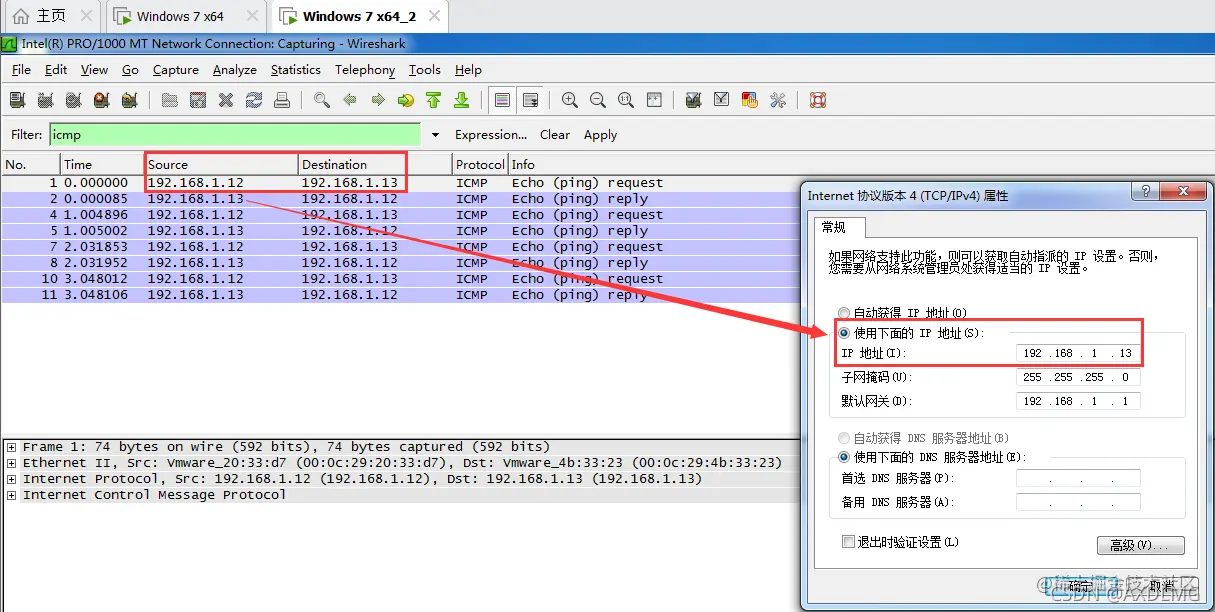The height and width of the screenshot is (612, 1215).
Task: Click the 首选 DNS 服务器 field
Action: click(1078, 478)
